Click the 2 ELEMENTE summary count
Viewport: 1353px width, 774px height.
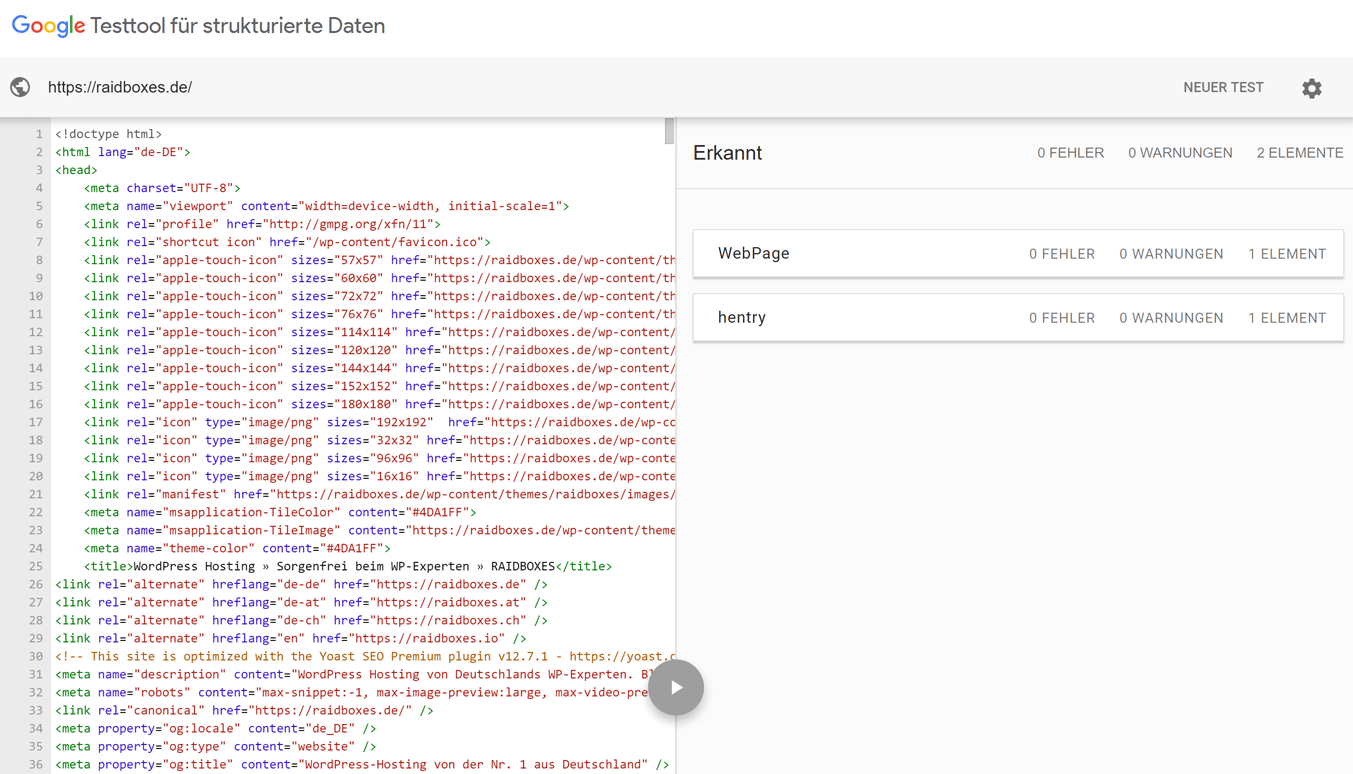pos(1299,153)
